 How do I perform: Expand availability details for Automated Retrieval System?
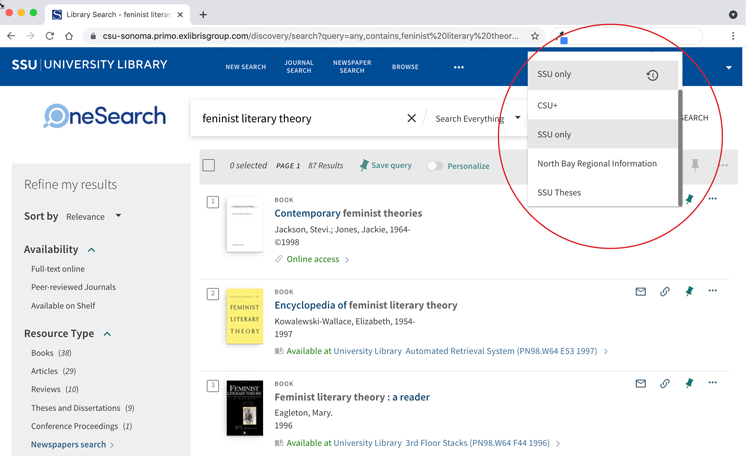[x=606, y=352]
